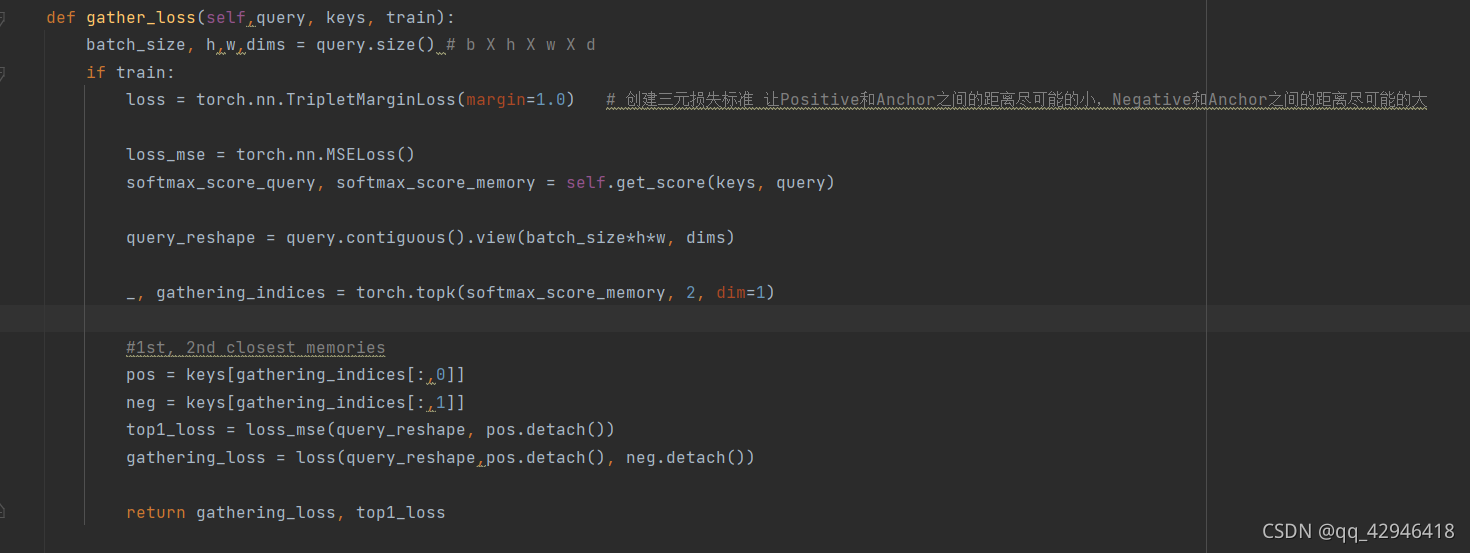Click 'train' in the 'if train:' line
The width and height of the screenshot is (1470, 553).
(x=141, y=72)
